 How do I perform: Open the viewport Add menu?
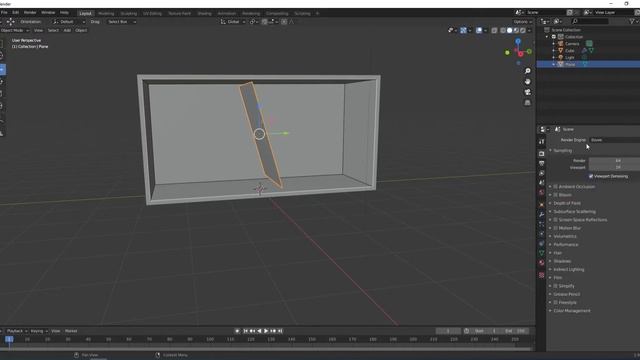click(67, 30)
